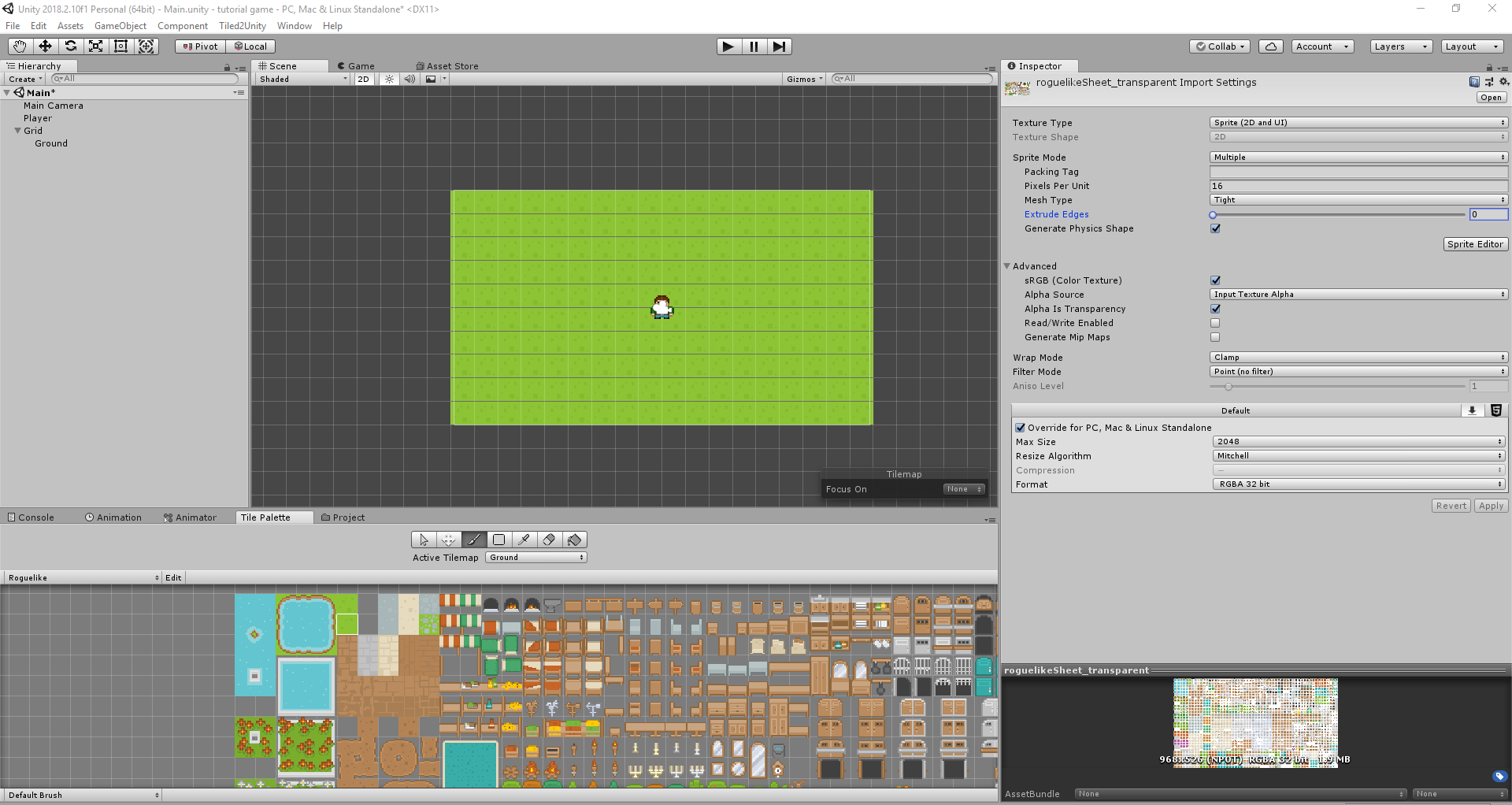Open the Active Tilemap dropdown
The width and height of the screenshot is (1512, 805).
pos(535,557)
